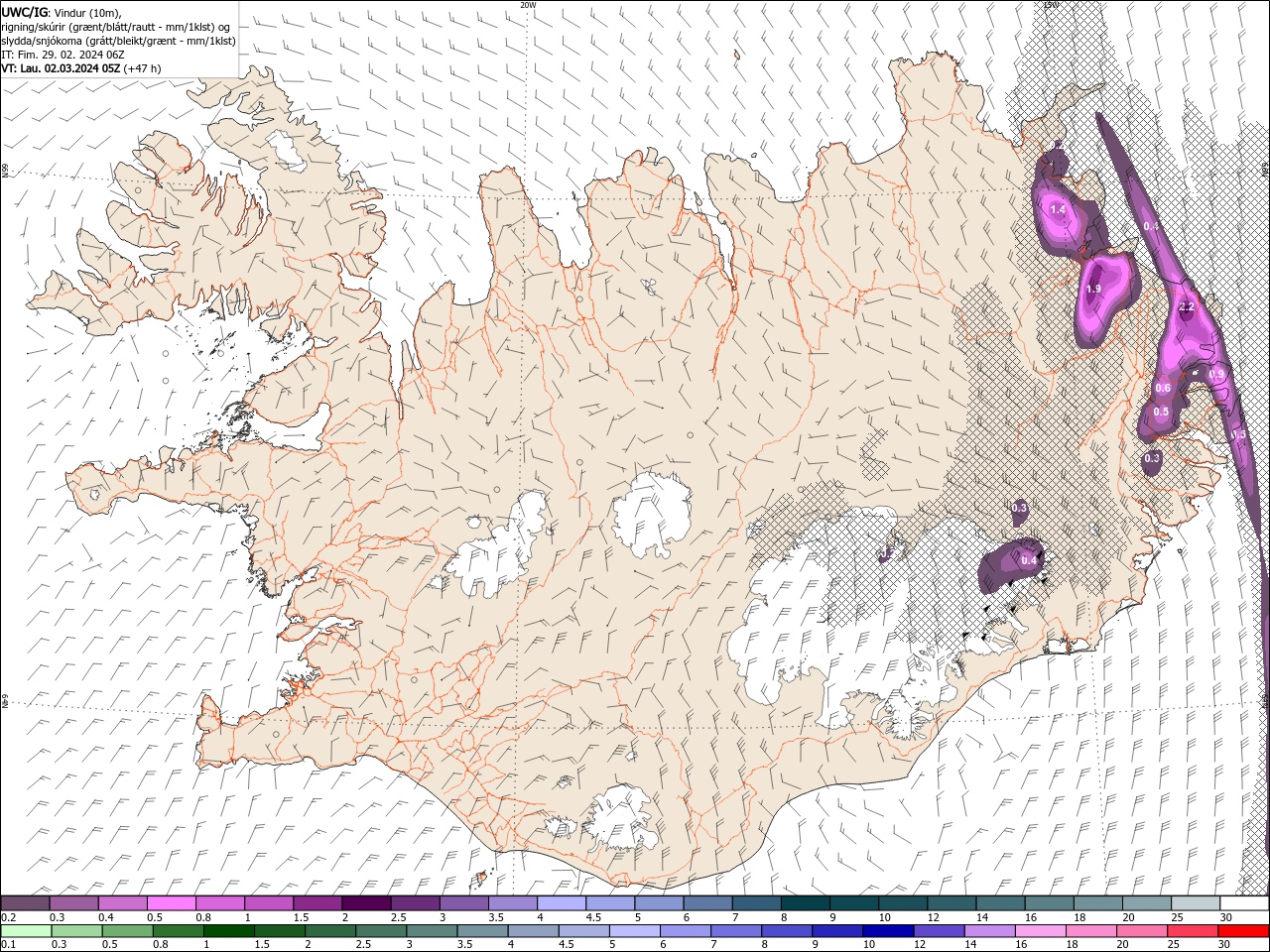Viewport: 1270px width, 952px height.
Task: Click the '0.8' label in the lower legend row
Action: (161, 945)
